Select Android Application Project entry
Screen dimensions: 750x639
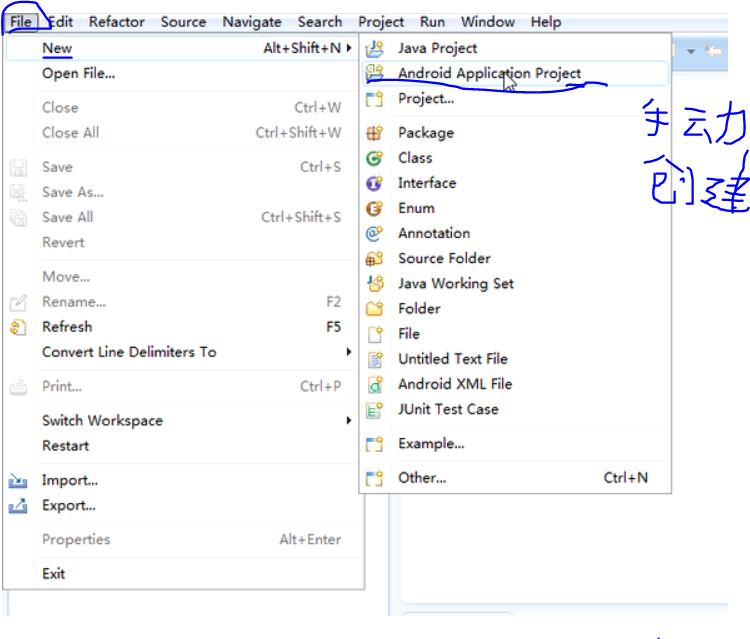(x=515, y=73)
